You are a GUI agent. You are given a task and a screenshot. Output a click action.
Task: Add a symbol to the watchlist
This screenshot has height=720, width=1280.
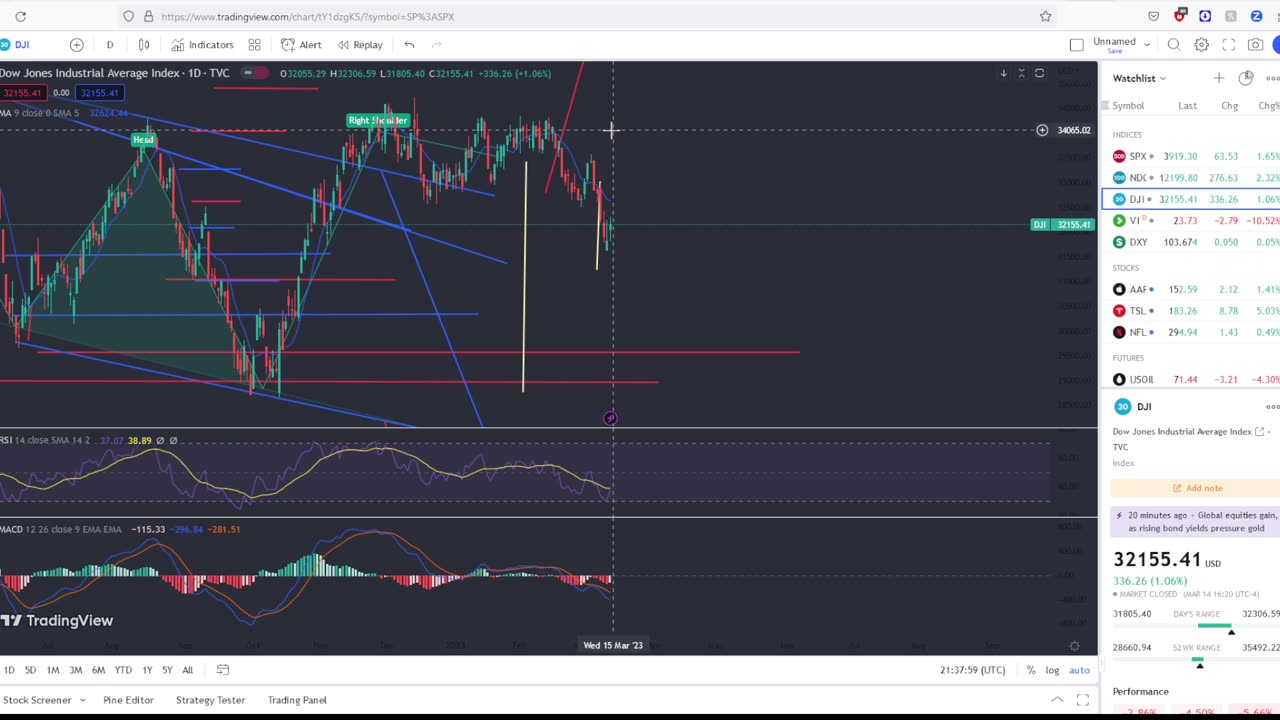pos(1218,78)
